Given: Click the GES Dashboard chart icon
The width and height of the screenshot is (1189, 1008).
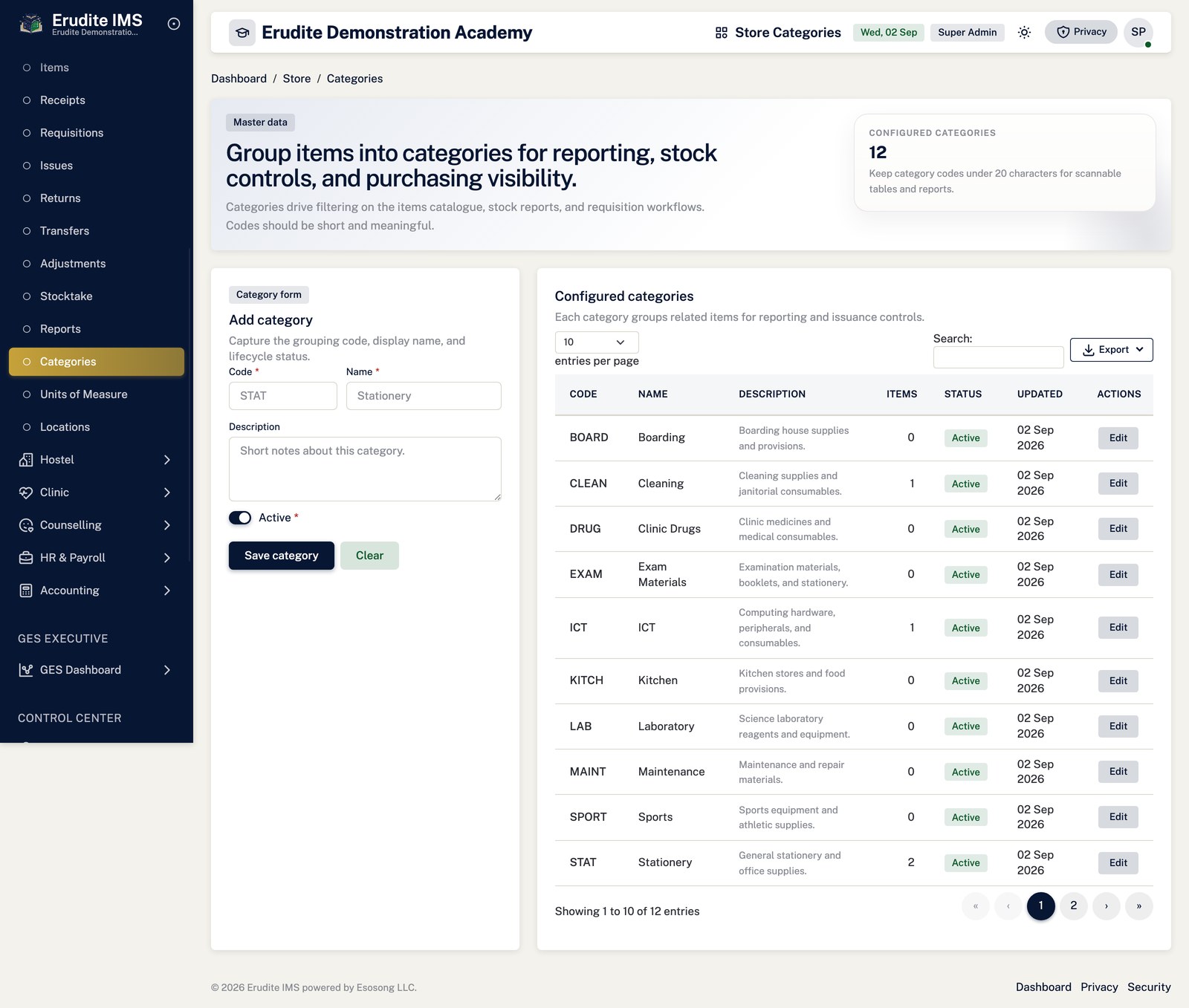Looking at the screenshot, I should pos(26,670).
